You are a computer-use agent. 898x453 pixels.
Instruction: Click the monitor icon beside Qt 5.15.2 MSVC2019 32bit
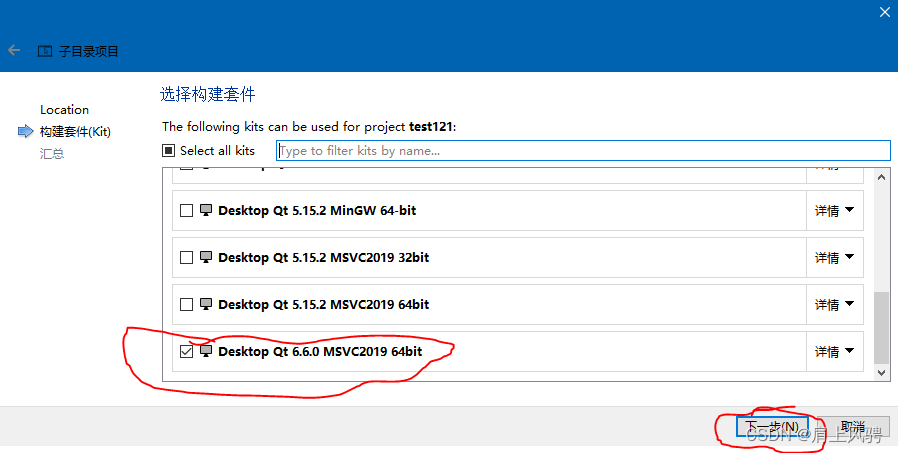click(206, 257)
